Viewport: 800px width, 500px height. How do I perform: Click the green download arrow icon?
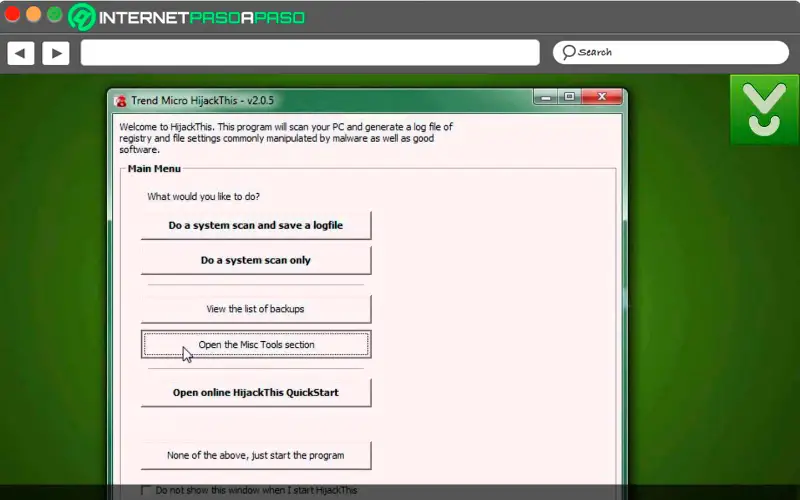[x=764, y=110]
